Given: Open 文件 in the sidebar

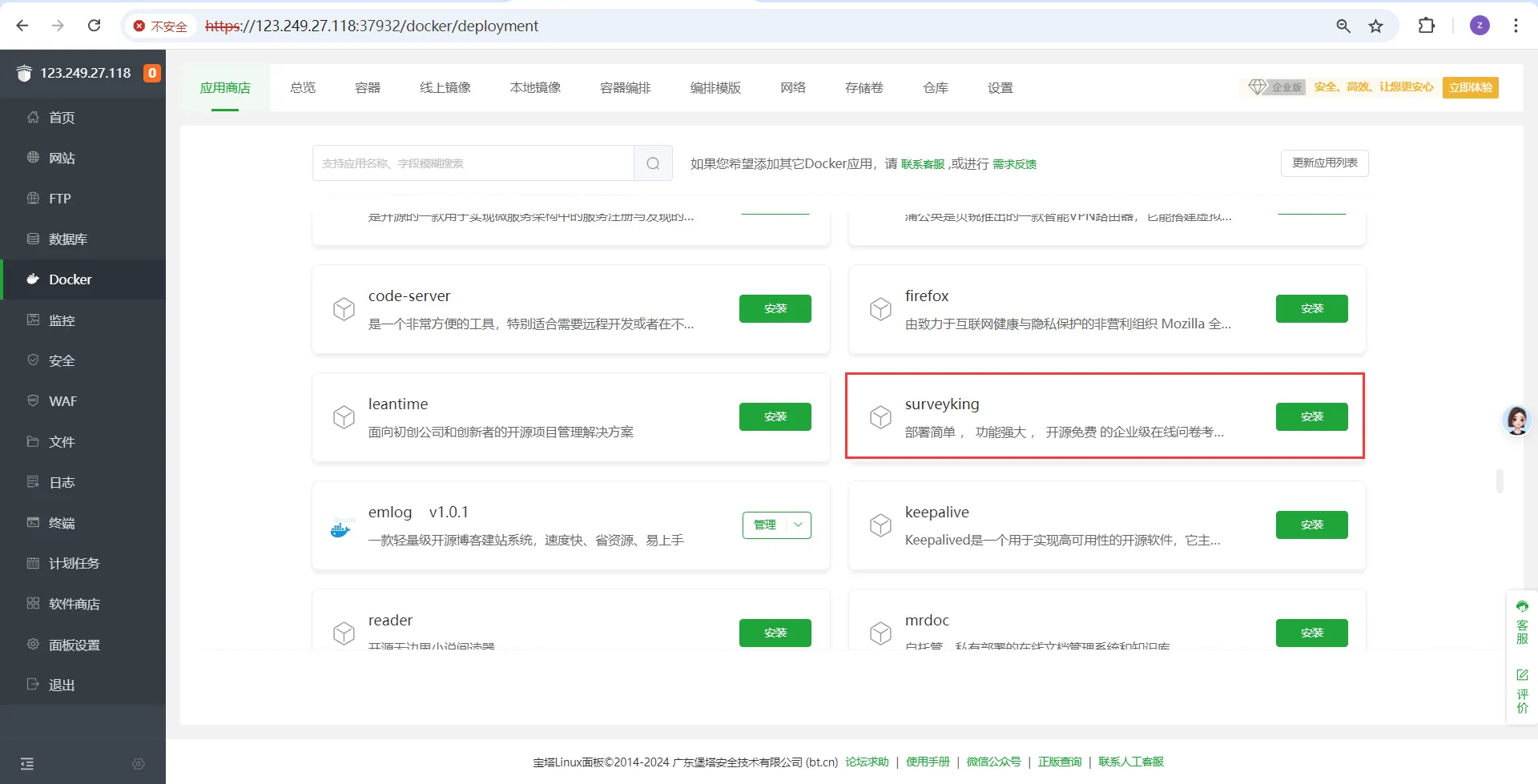Looking at the screenshot, I should (83, 442).
